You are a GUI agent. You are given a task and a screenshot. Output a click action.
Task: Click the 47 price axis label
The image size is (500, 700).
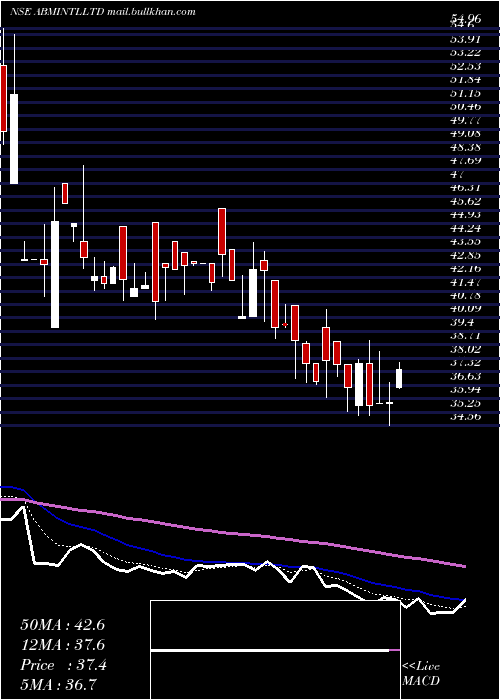(458, 174)
